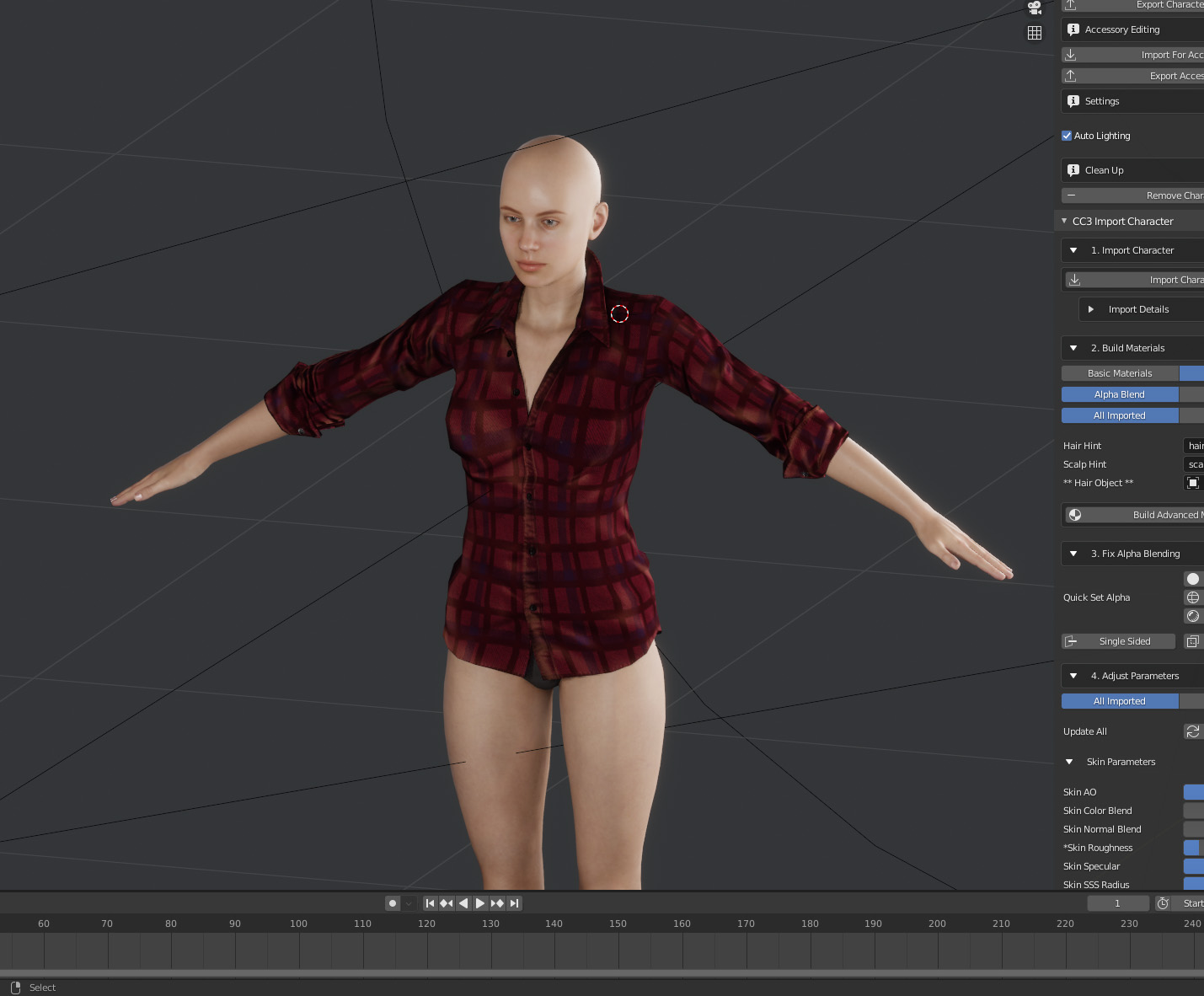1204x996 pixels.
Task: Click the current frame number field
Action: pyautogui.click(x=1118, y=903)
